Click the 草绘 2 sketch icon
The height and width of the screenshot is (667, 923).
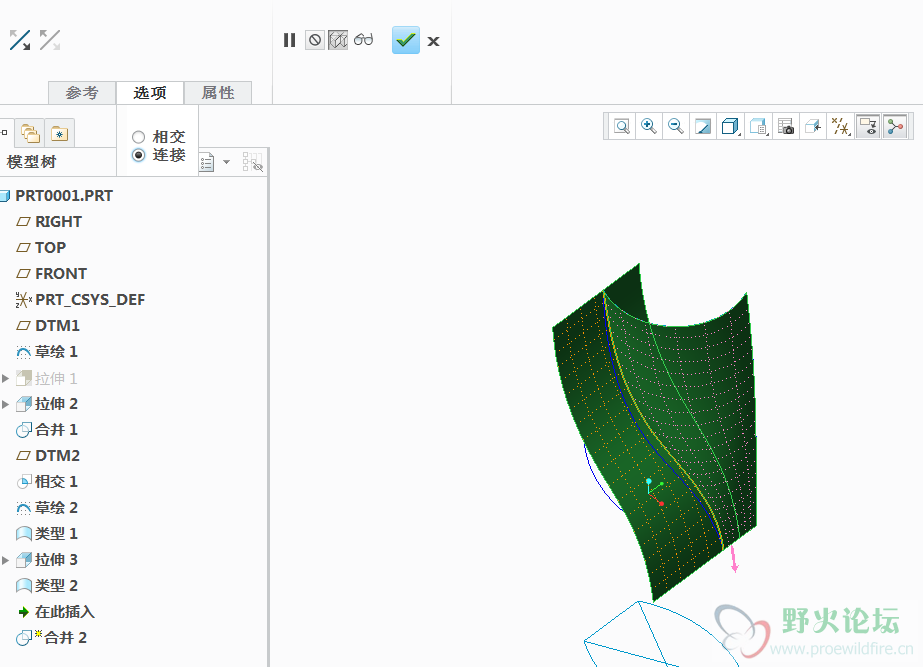click(x=24, y=508)
